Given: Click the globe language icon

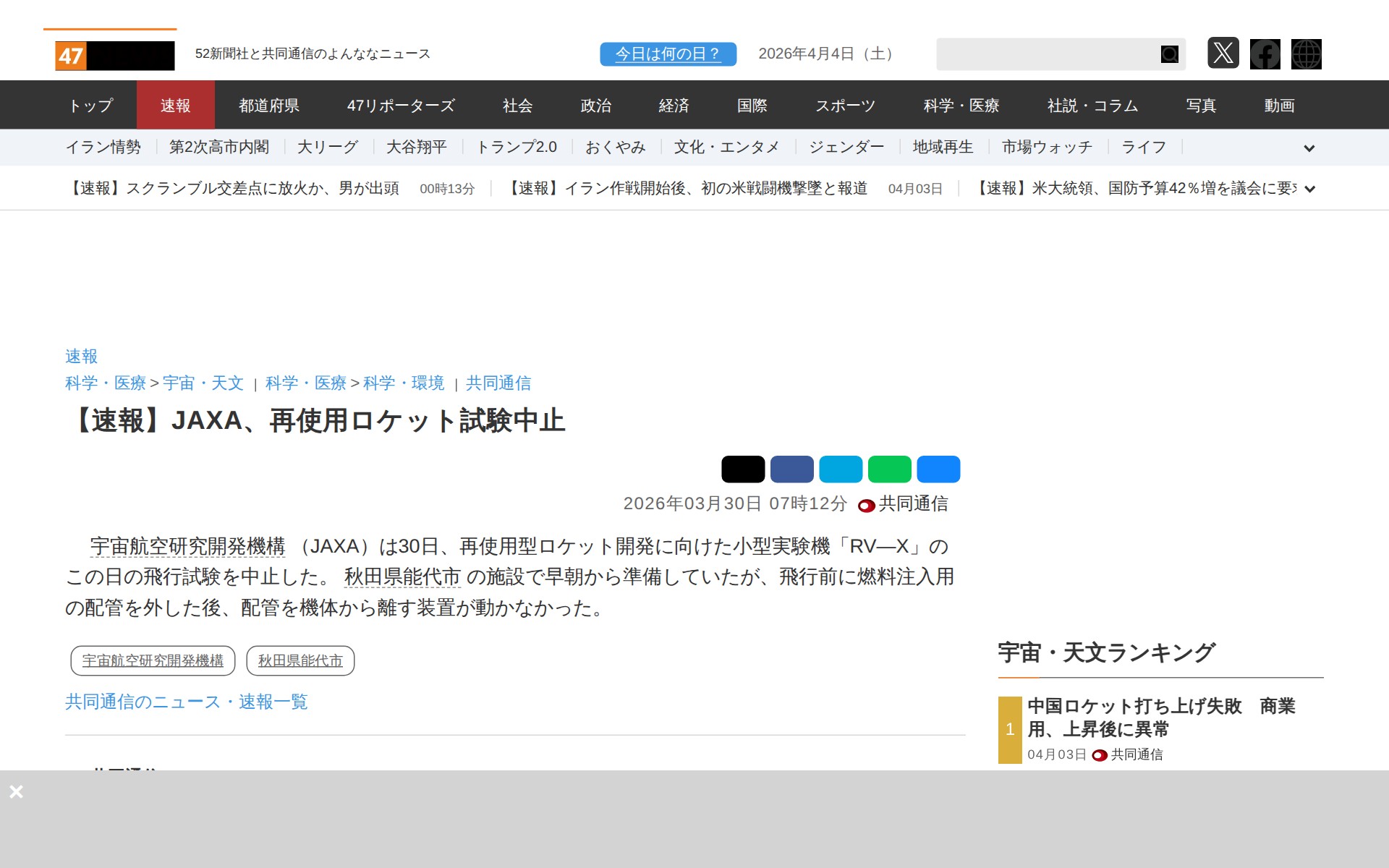Looking at the screenshot, I should [x=1306, y=54].
